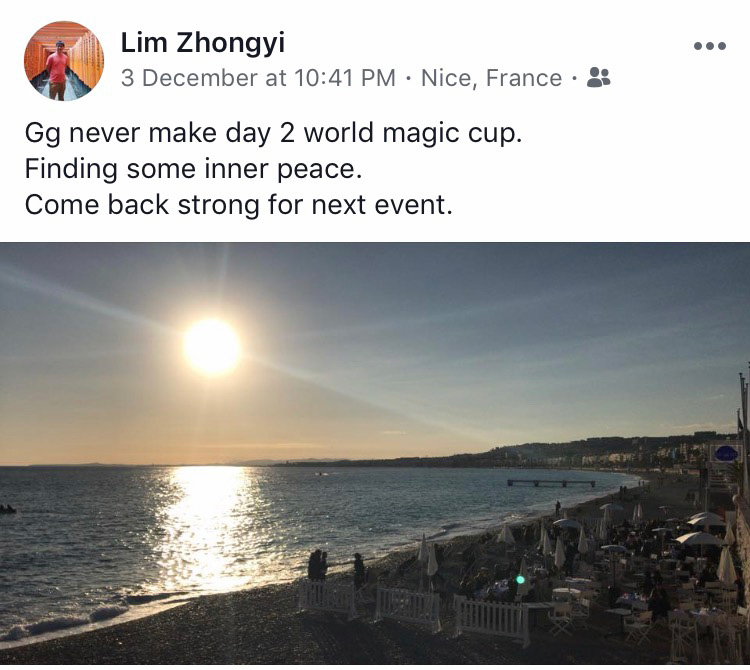Click the white picket fence on the beach
The height and width of the screenshot is (670, 750).
414,610
